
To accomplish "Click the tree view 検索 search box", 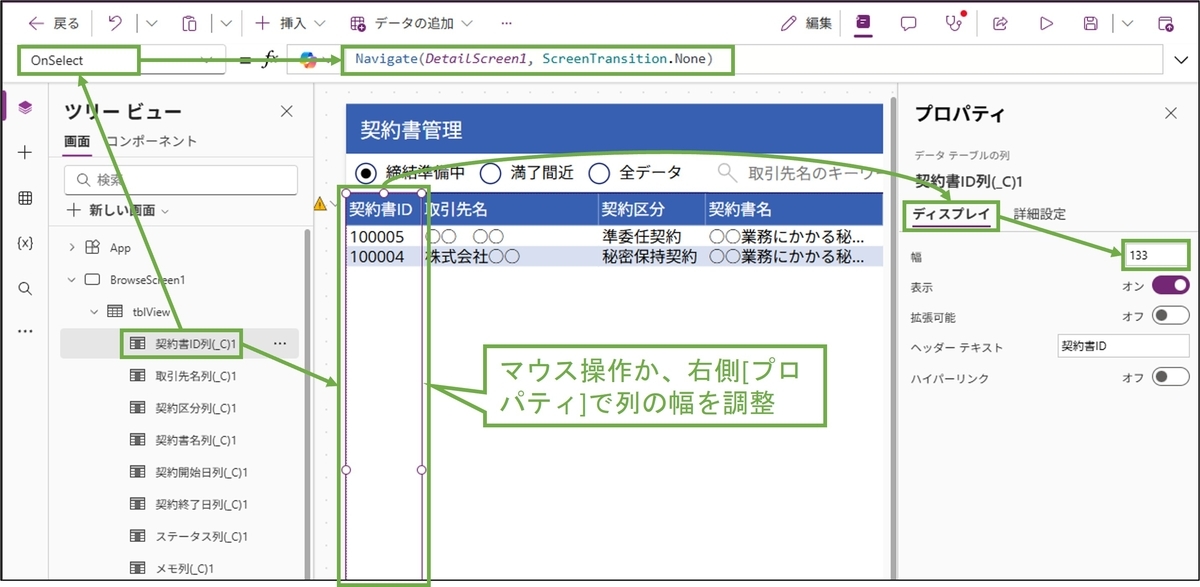I will point(181,180).
